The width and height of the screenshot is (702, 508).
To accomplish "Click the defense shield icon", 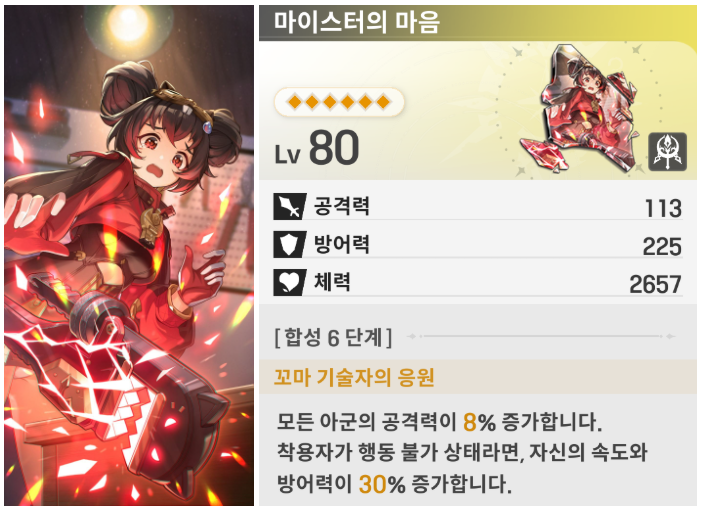I will [x=290, y=244].
